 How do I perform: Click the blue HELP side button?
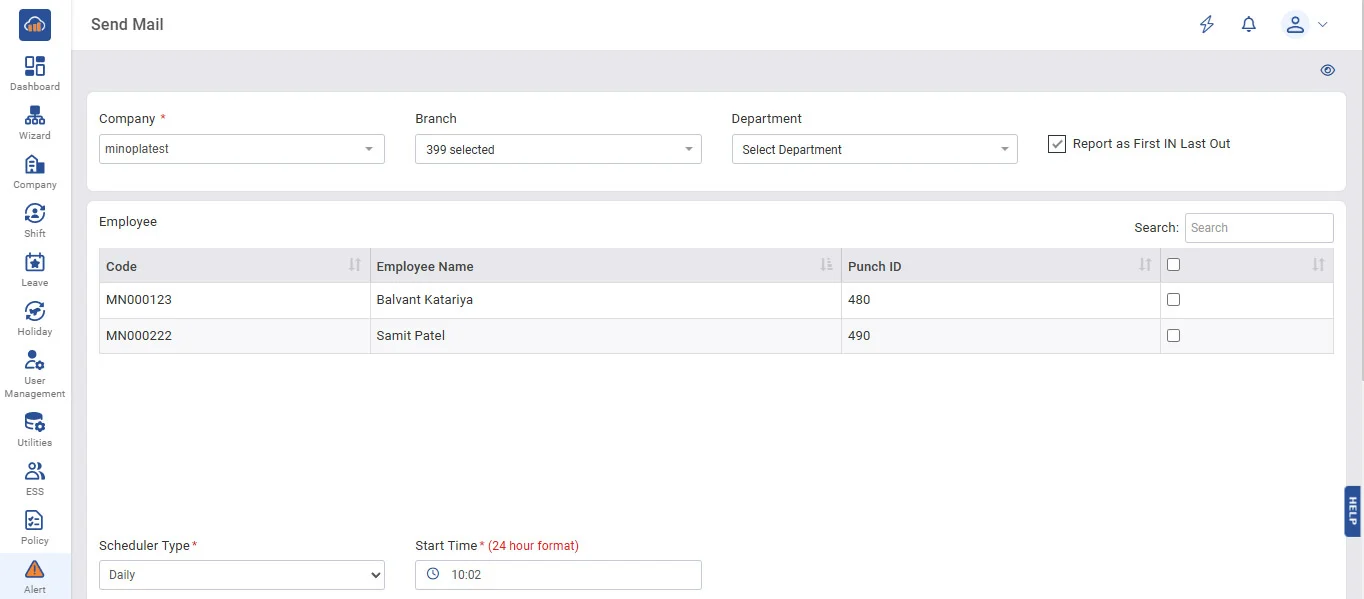(1352, 511)
